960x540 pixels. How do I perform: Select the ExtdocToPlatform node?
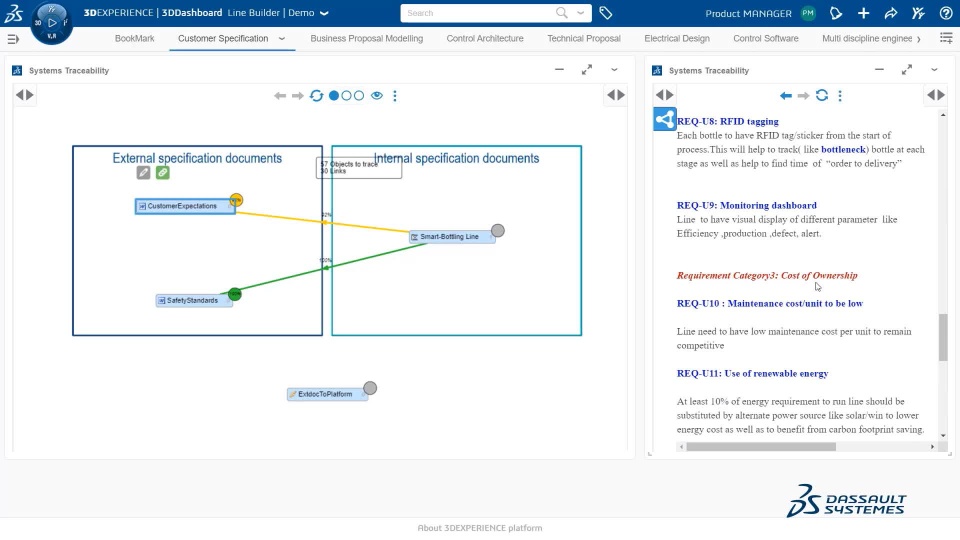(x=327, y=394)
